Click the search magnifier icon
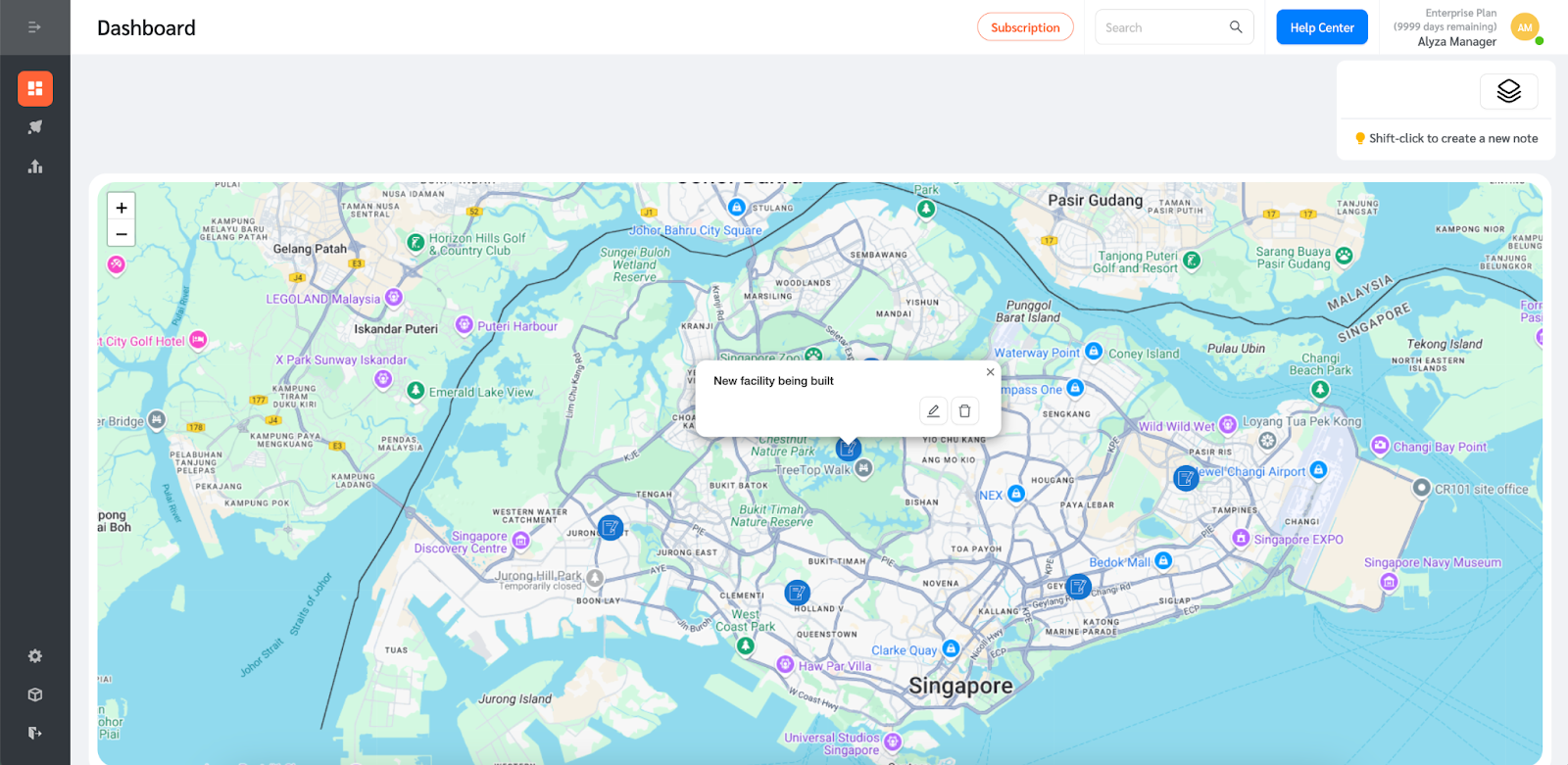This screenshot has height=765, width=1568. 1236,27
